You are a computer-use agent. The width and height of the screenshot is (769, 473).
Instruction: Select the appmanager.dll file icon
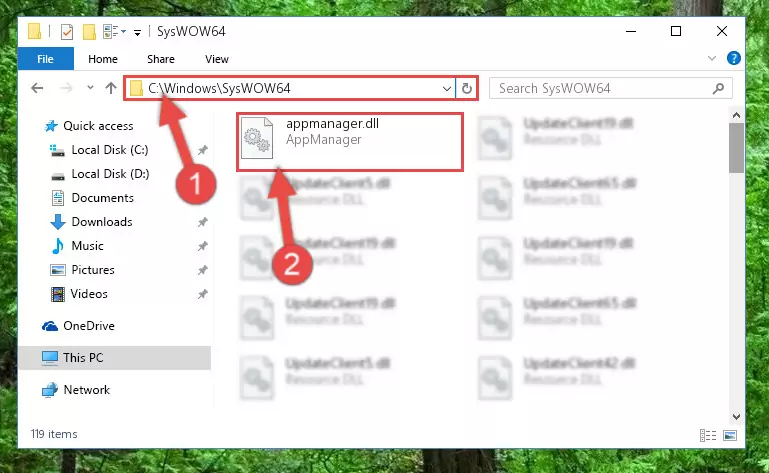point(257,138)
